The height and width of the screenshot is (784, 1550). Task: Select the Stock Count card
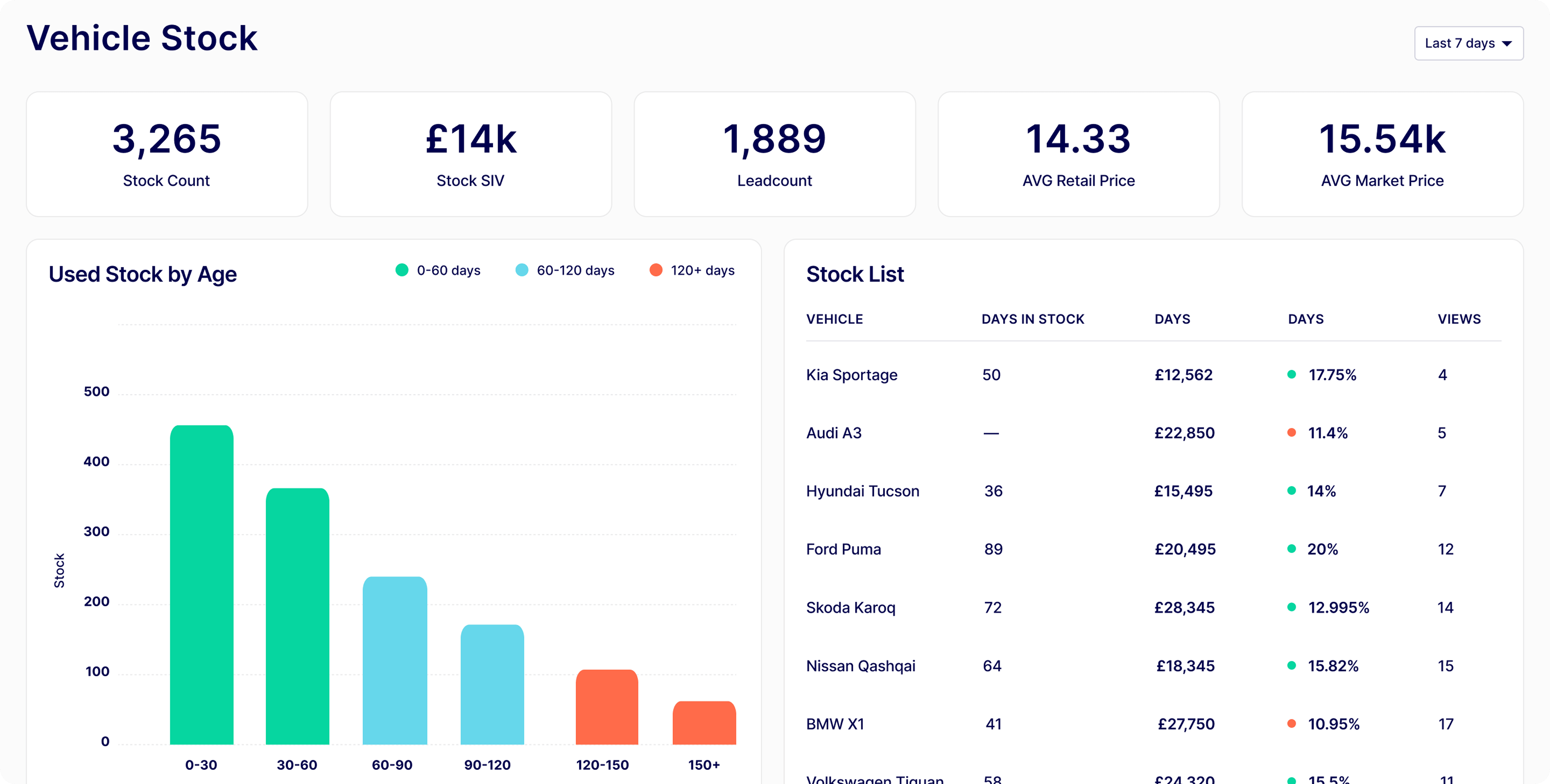tap(167, 154)
